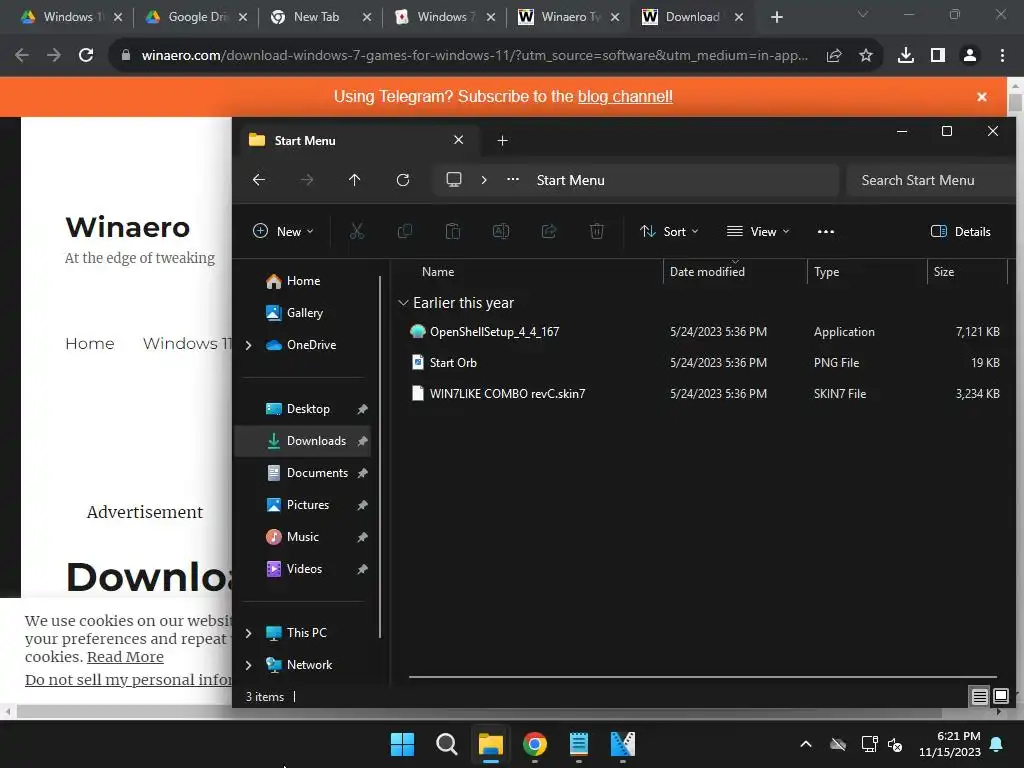The width and height of the screenshot is (1024, 768).
Task: Expand This PC in navigation pane
Action: [x=248, y=633]
